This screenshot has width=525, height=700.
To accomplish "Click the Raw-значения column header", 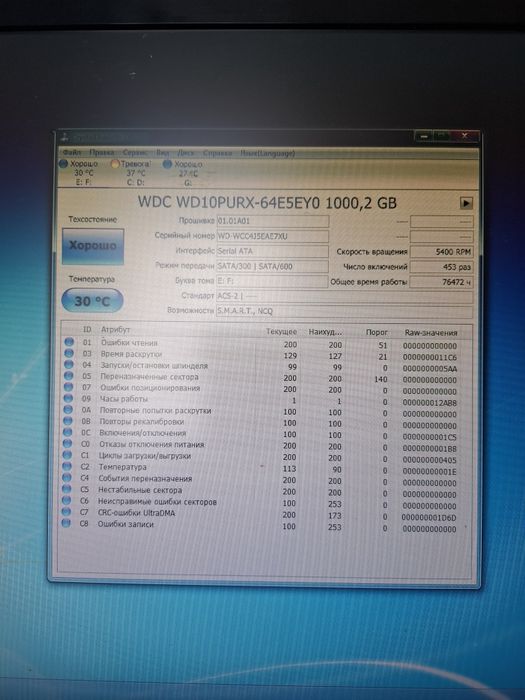I will (431, 333).
